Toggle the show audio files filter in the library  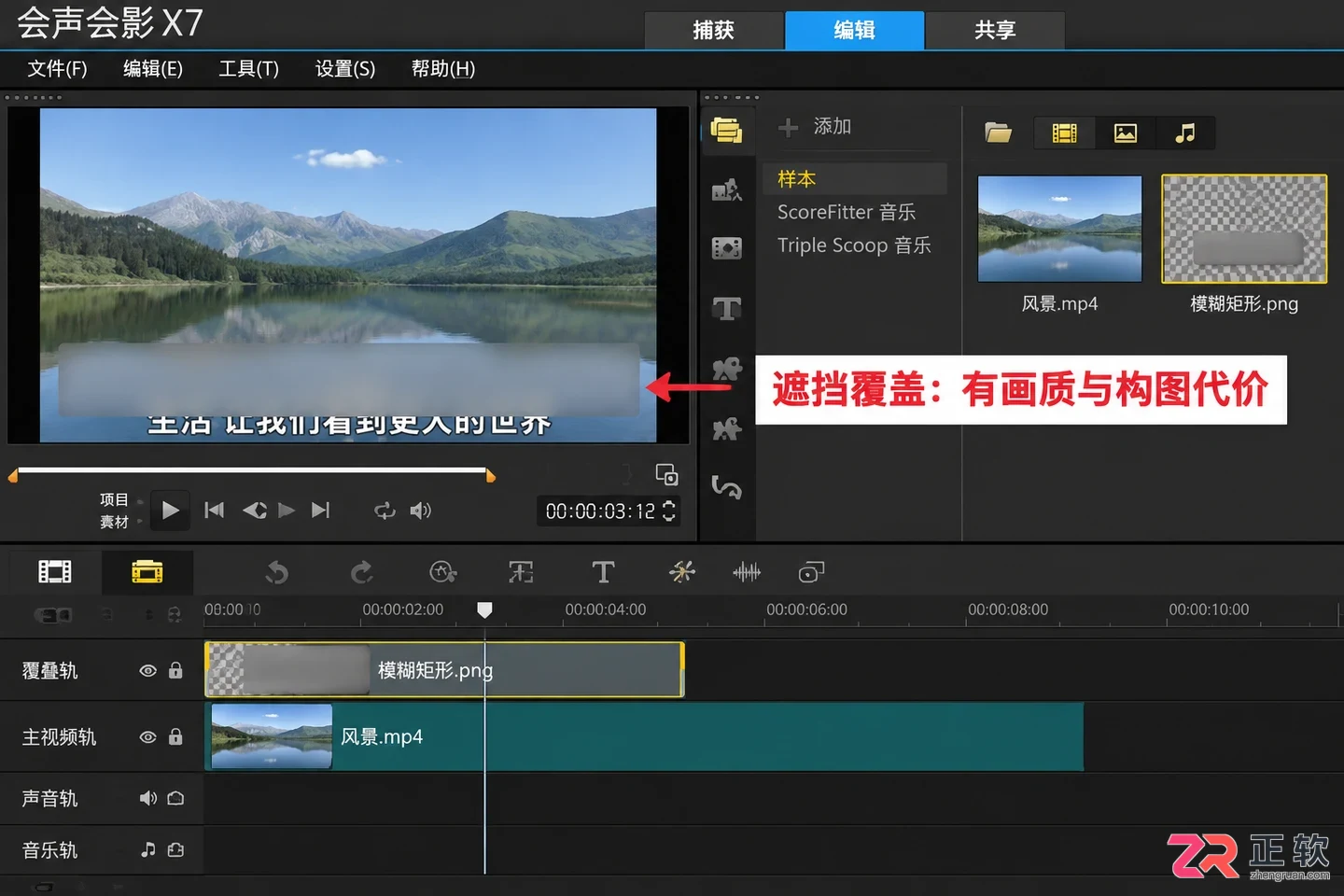pos(1185,133)
